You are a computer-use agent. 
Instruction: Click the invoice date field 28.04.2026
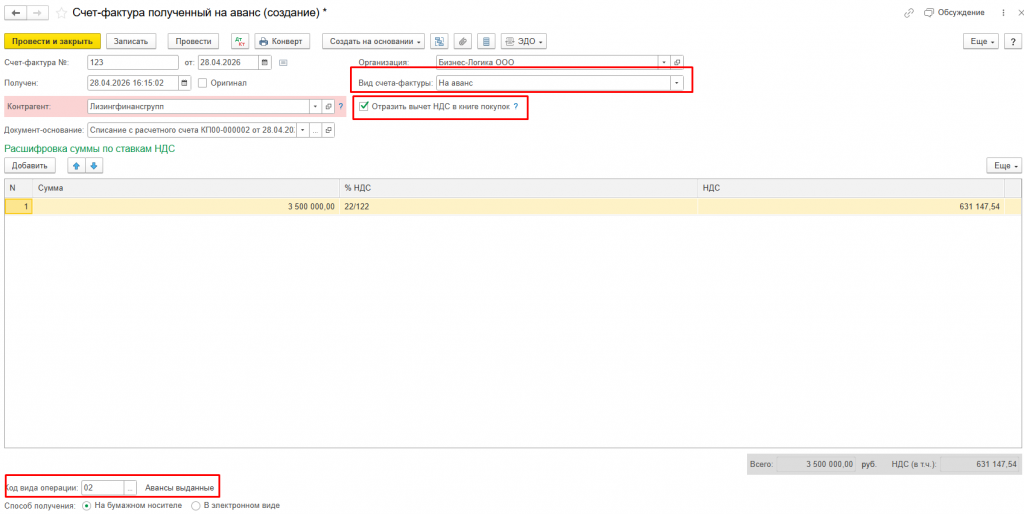229,63
